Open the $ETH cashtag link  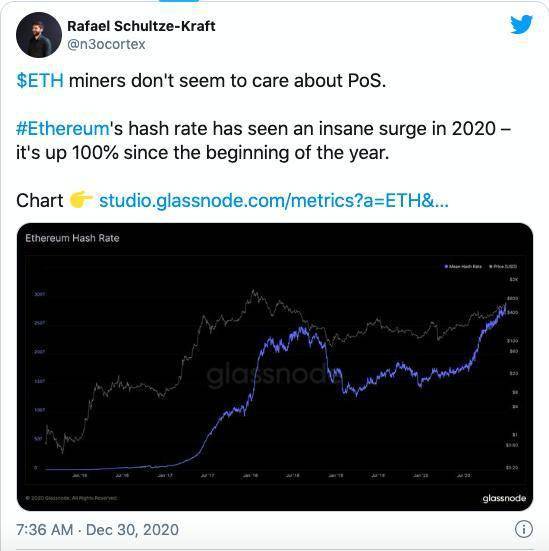(40, 80)
